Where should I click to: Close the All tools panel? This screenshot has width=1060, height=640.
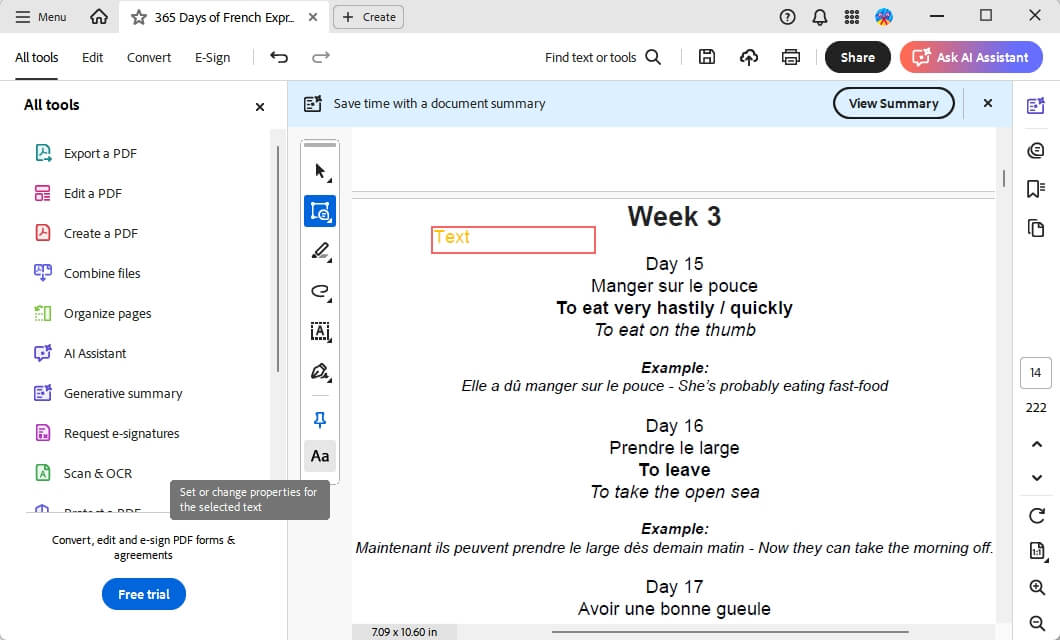pyautogui.click(x=260, y=107)
